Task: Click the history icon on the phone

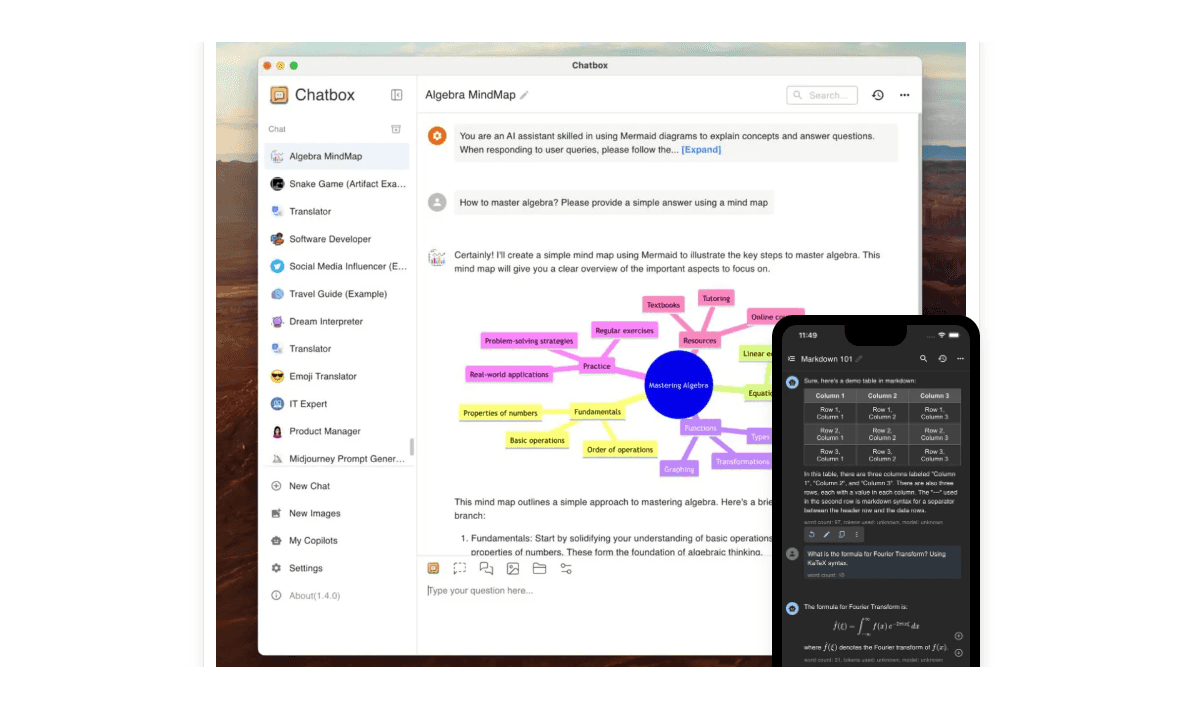Action: coord(942,359)
